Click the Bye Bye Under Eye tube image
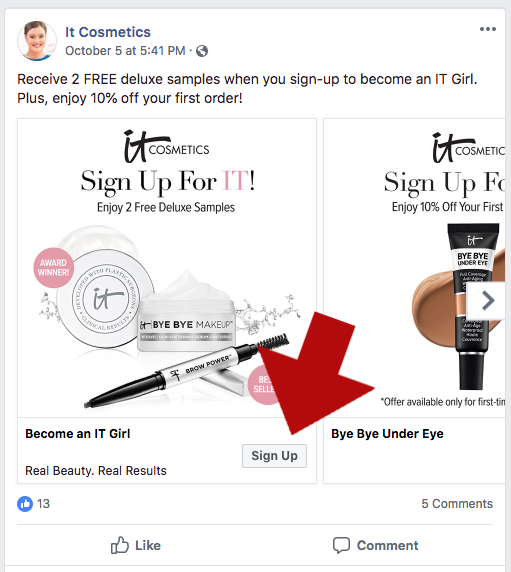Screen dimensions: 511x572 472,306
